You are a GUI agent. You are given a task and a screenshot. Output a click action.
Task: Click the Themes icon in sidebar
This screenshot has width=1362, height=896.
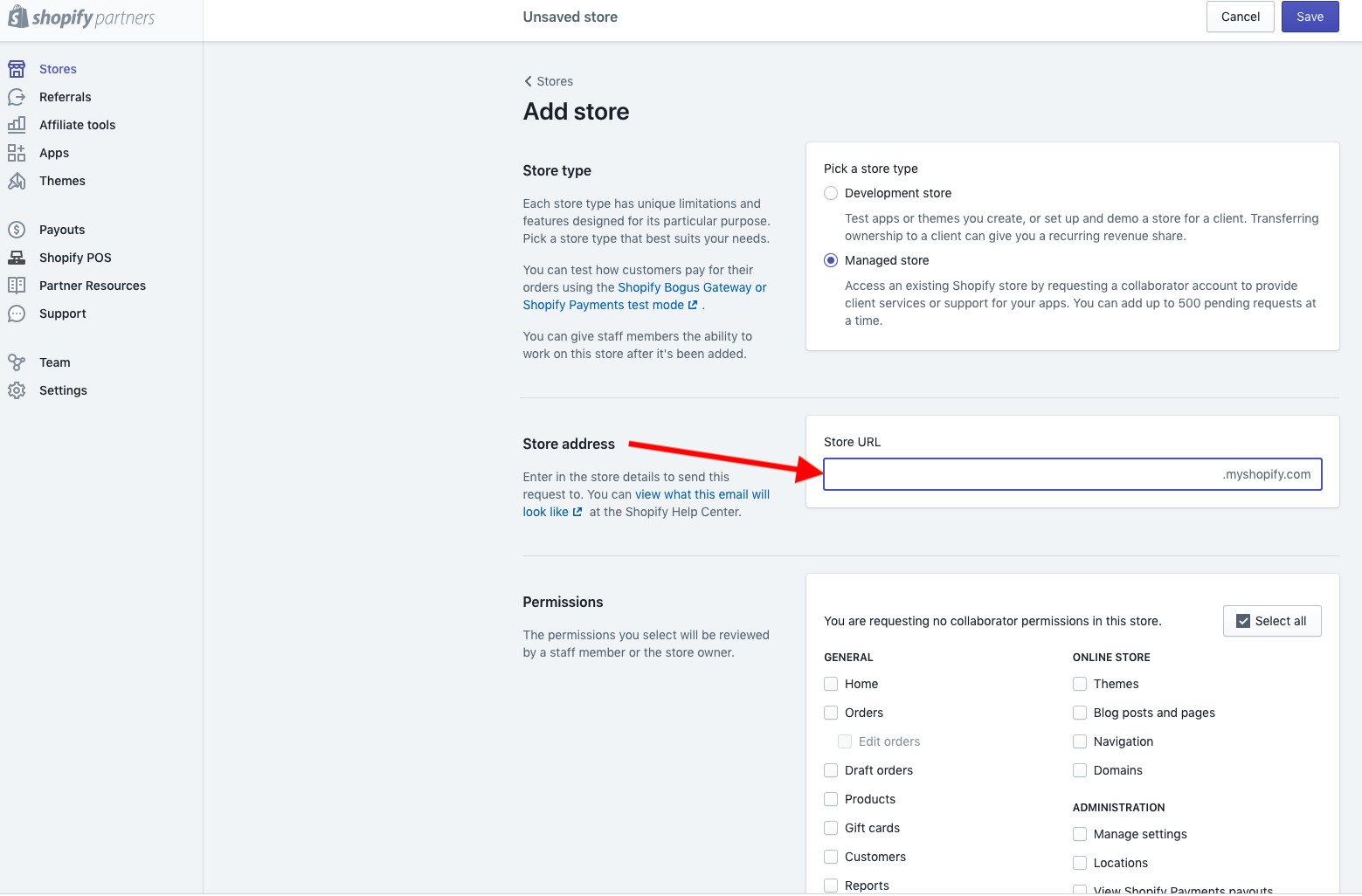click(17, 181)
